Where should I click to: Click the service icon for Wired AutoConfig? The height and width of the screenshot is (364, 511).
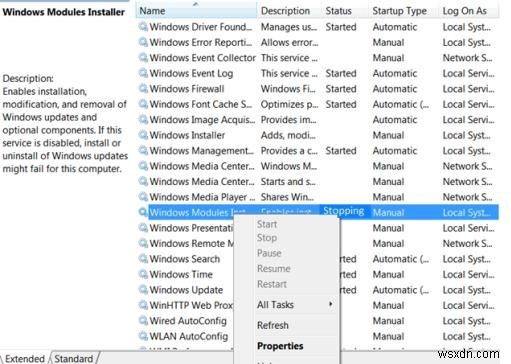coord(143,321)
